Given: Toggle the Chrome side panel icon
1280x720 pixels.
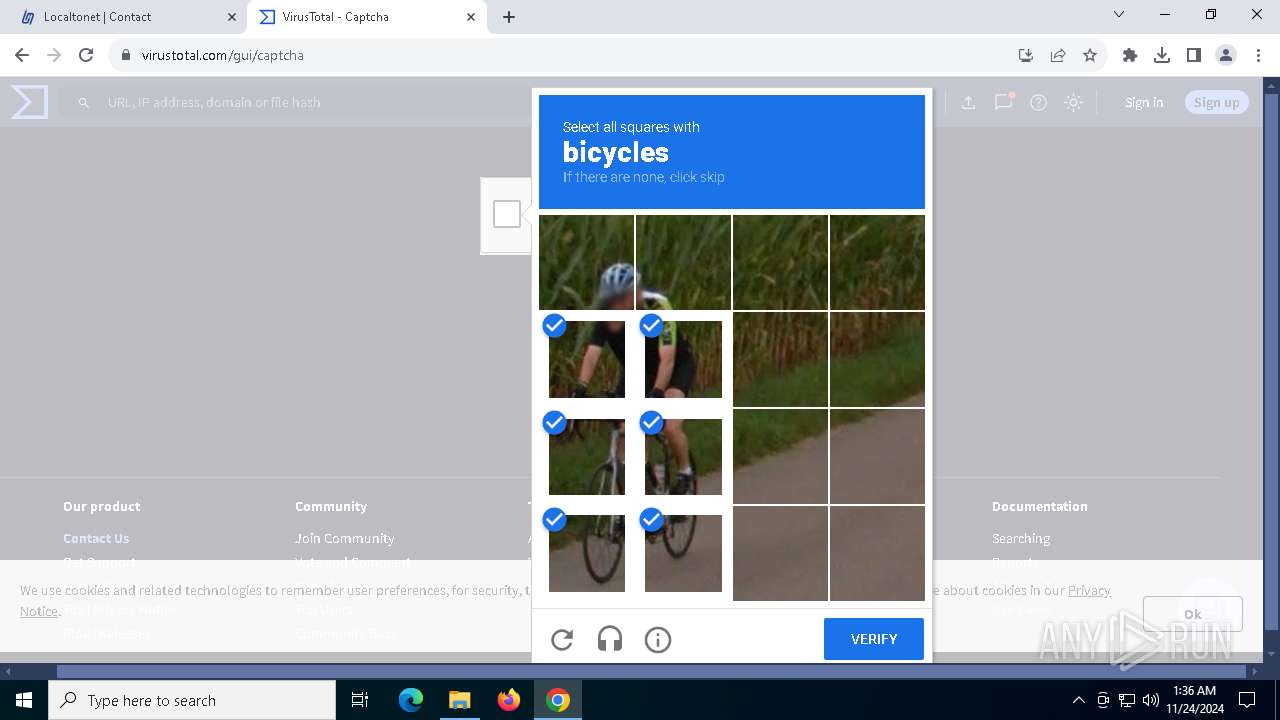Looking at the screenshot, I should [x=1194, y=55].
